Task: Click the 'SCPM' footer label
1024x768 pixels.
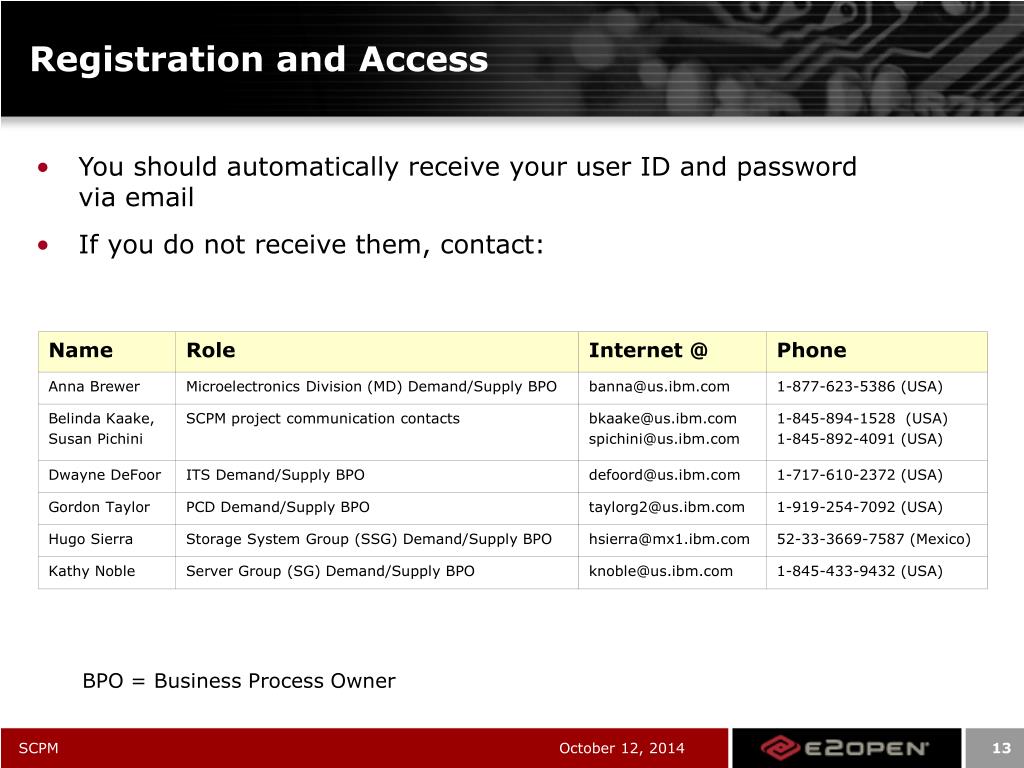Action: (39, 748)
